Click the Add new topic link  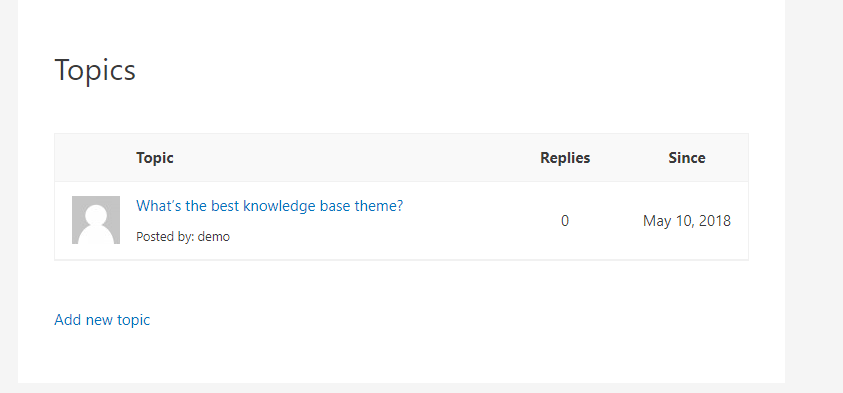tap(102, 320)
